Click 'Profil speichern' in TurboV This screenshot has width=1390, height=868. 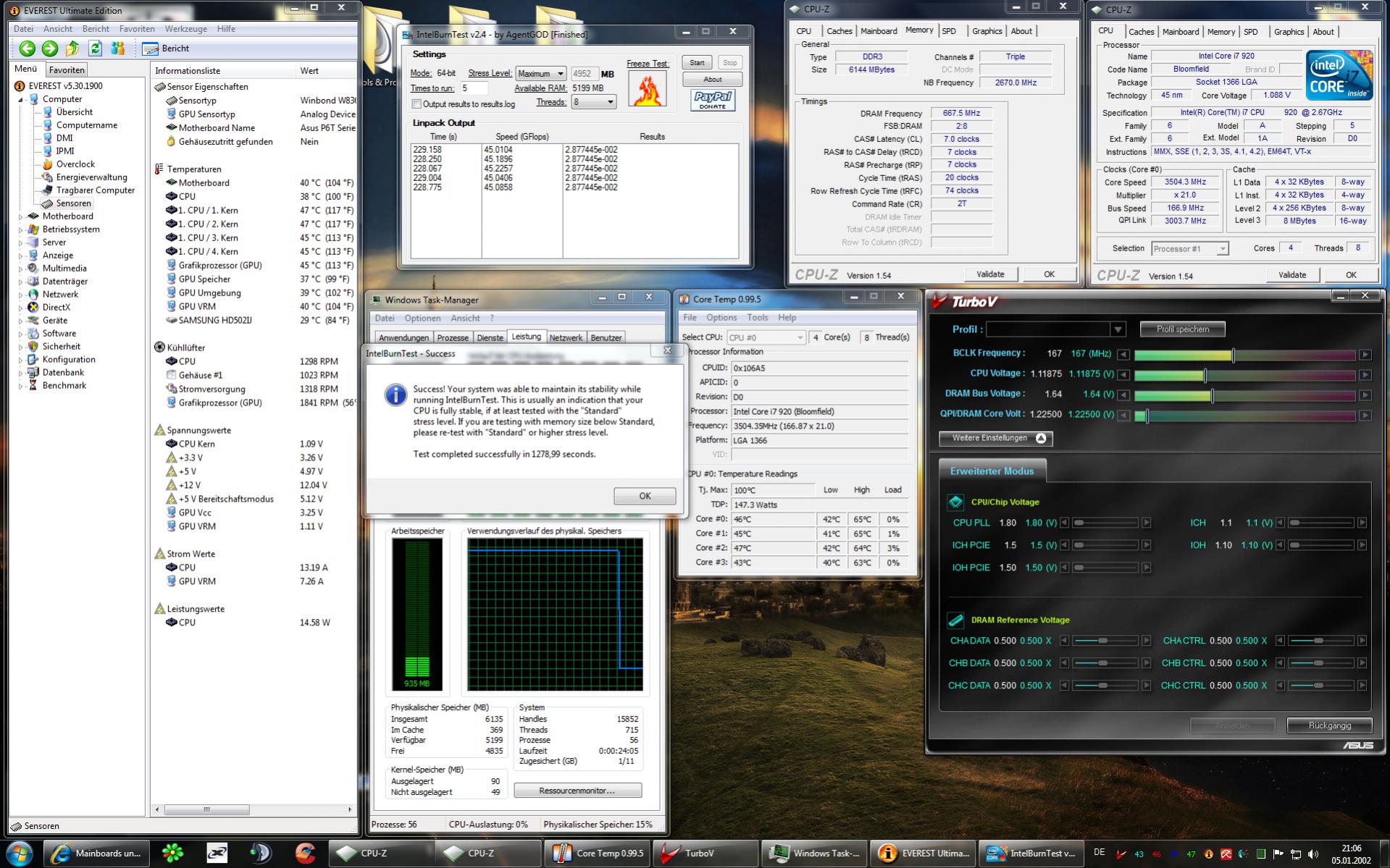1182,329
